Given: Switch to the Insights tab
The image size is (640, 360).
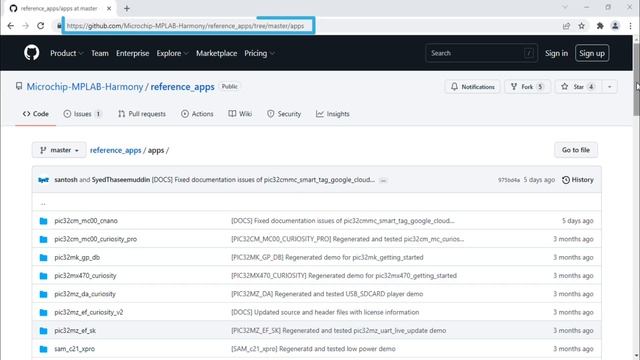Looking at the screenshot, I should 333,114.
